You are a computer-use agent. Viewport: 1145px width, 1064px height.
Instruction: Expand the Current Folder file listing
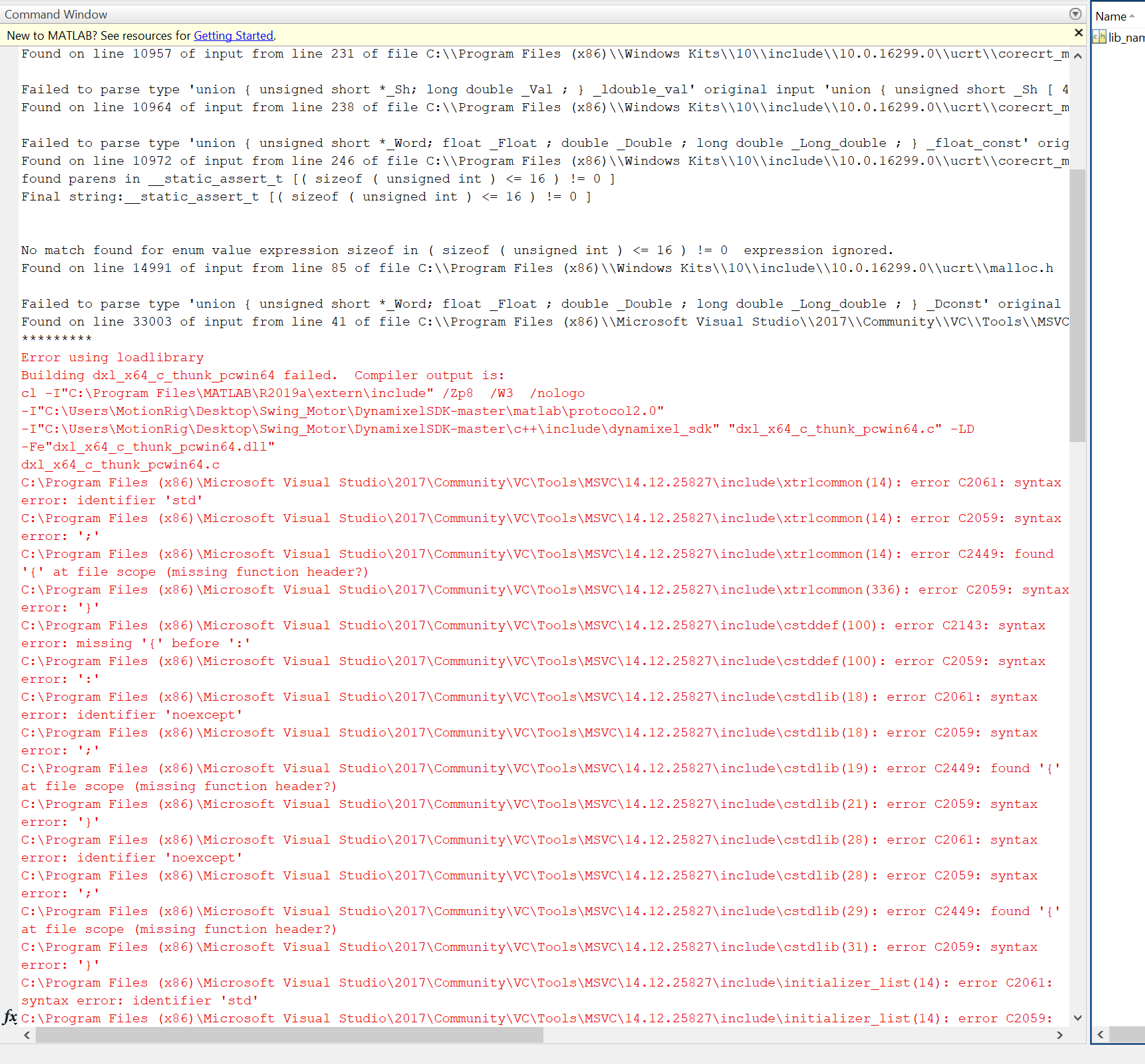[1119, 38]
